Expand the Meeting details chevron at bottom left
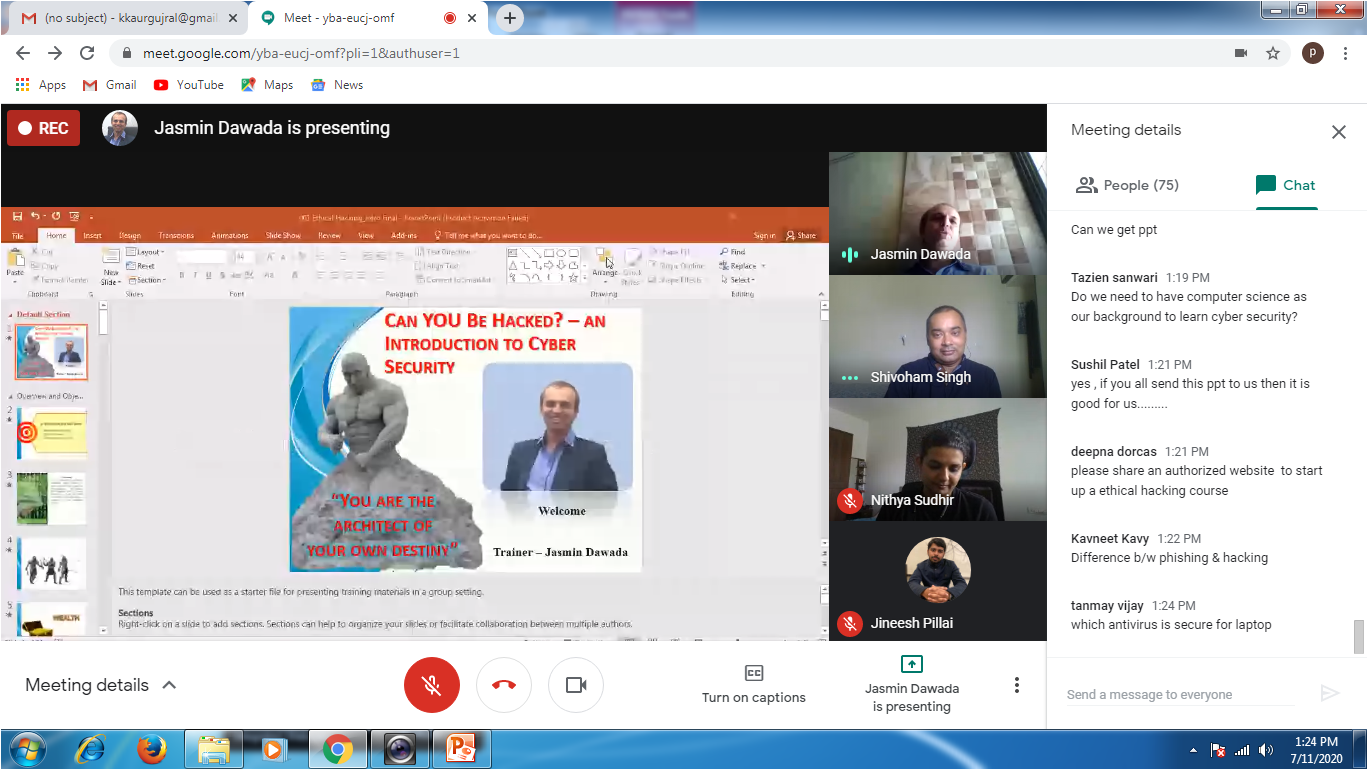This screenshot has height=770, width=1368. coord(169,685)
